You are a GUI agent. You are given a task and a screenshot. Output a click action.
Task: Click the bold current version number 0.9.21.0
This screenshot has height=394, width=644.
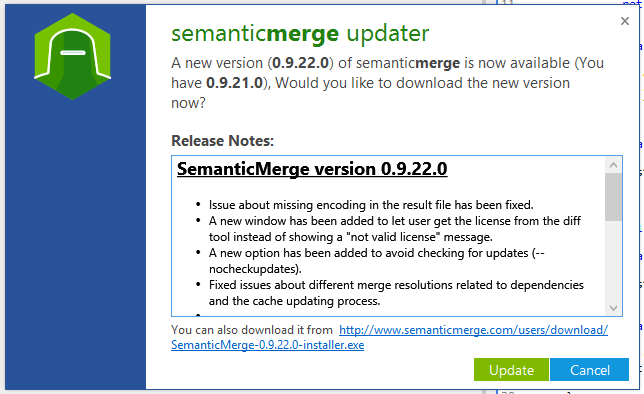[x=234, y=83]
